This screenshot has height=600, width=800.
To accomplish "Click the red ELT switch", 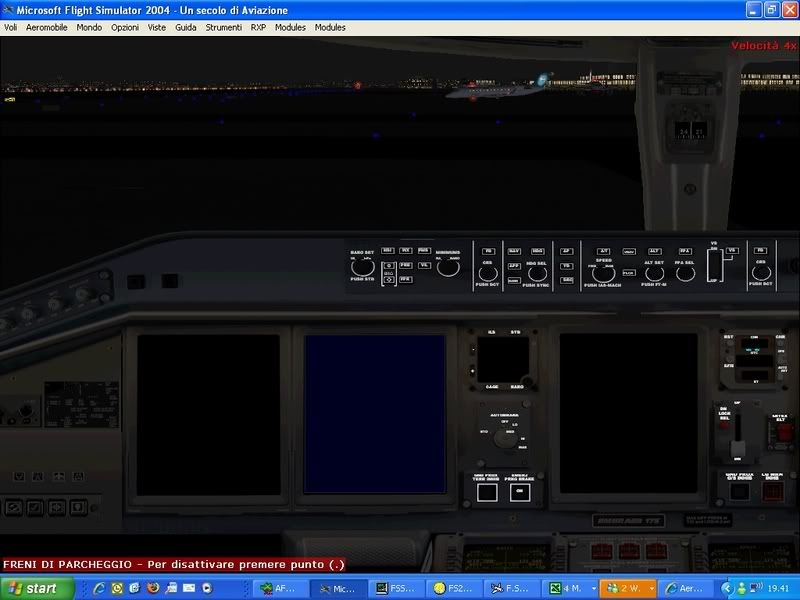I will 784,434.
